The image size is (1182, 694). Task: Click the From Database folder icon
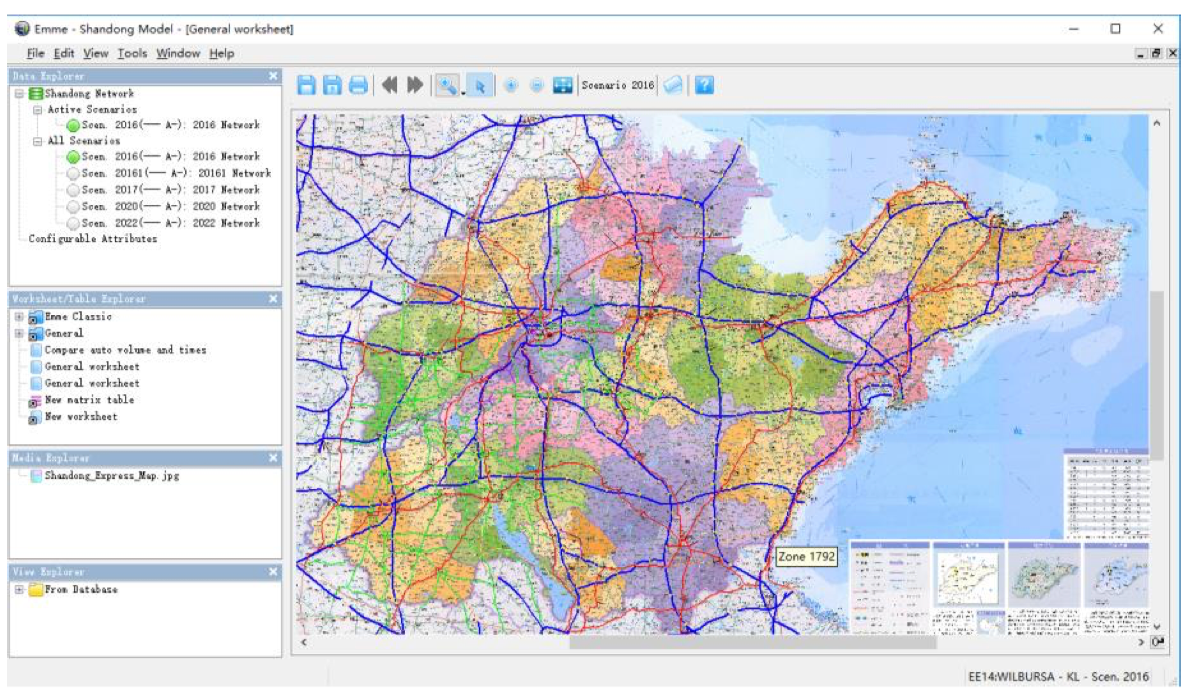point(35,589)
